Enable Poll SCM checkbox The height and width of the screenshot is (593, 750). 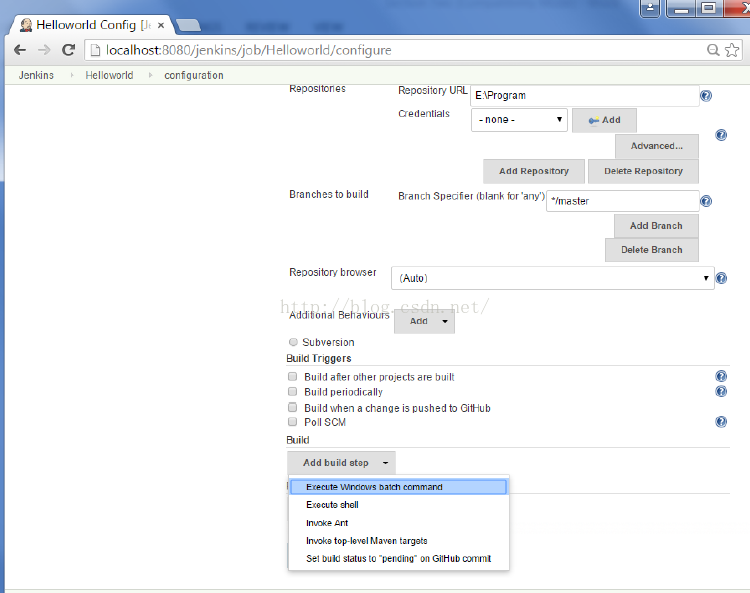(x=292, y=421)
